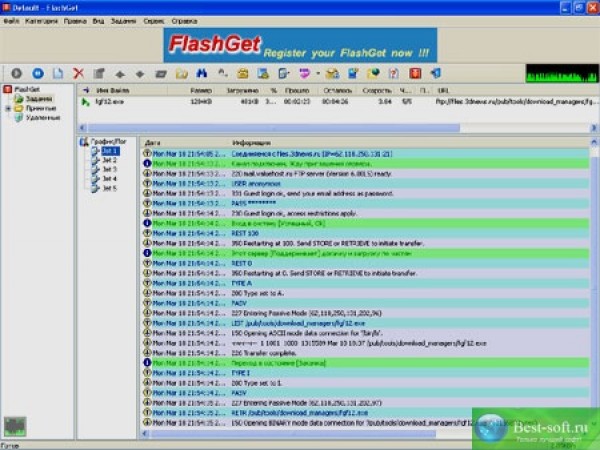The width and height of the screenshot is (600, 450).
Task: Expand the Принятые folder plus sign
Action: click(x=8, y=109)
